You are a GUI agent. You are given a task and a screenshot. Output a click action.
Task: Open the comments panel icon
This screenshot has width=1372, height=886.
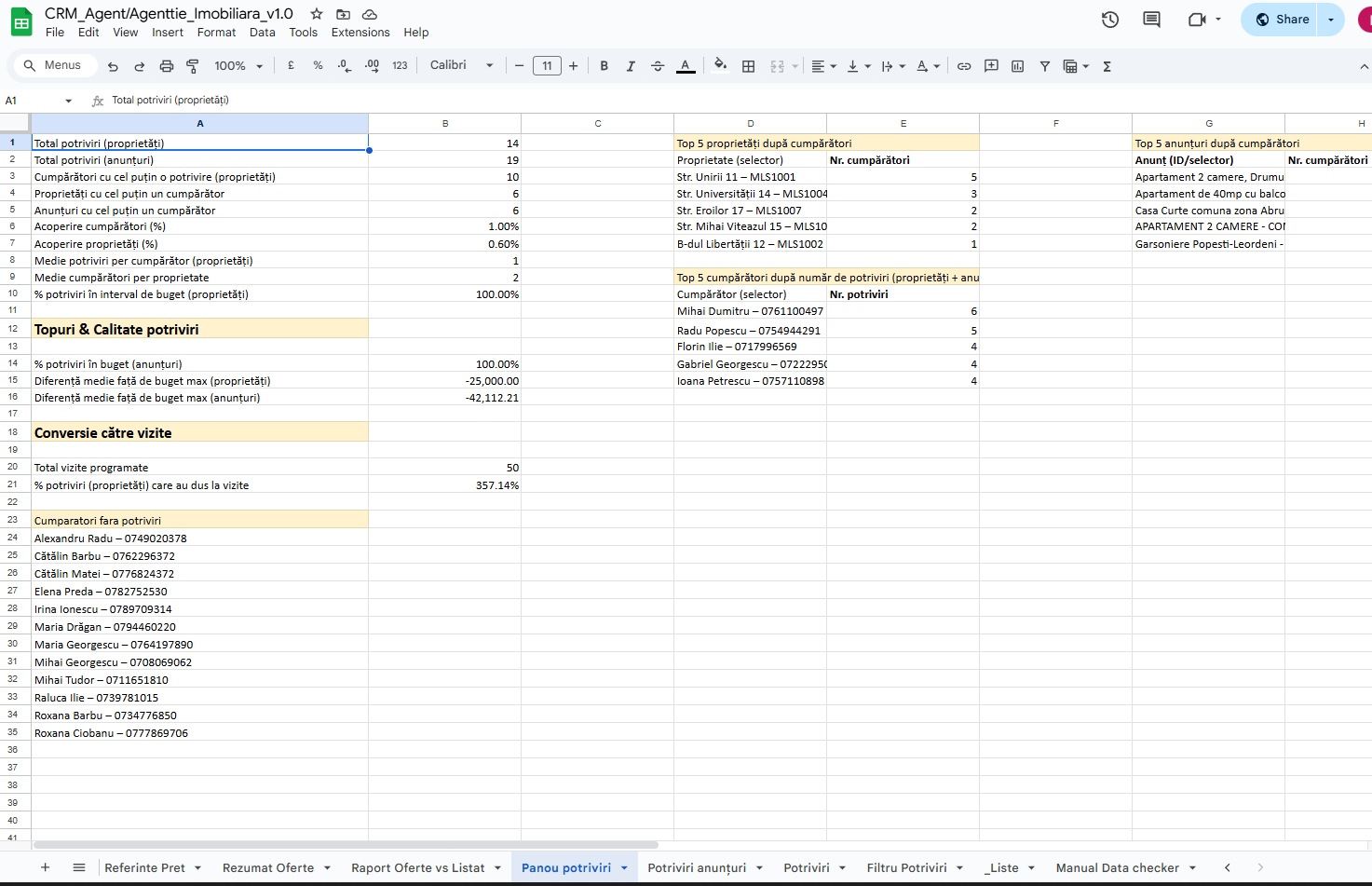coord(1151,20)
